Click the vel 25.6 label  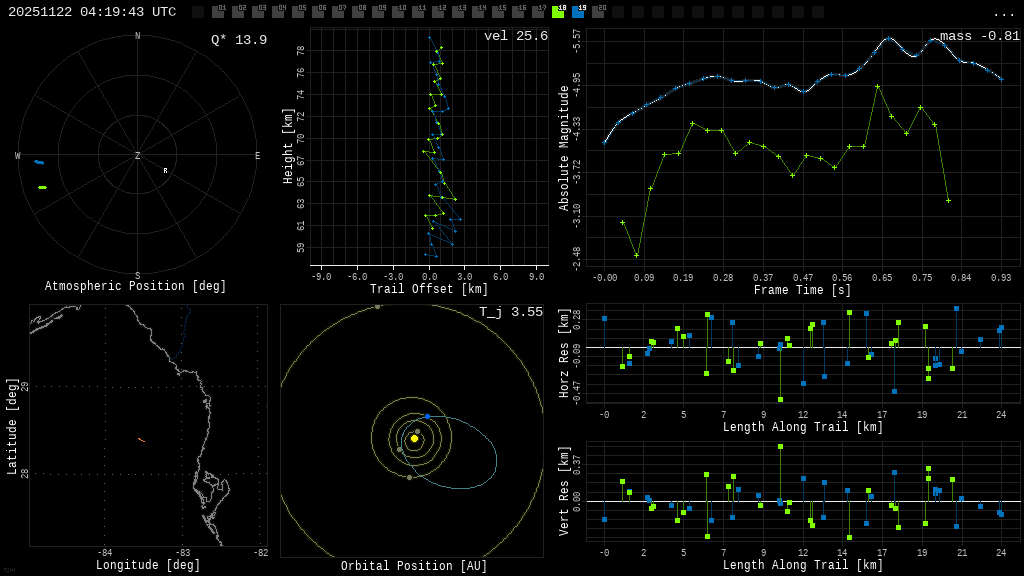tap(515, 36)
